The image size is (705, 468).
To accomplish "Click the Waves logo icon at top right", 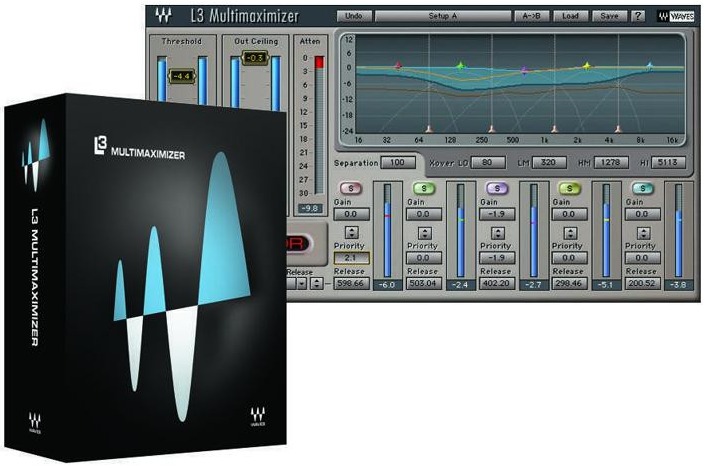I will pyautogui.click(x=675, y=16).
